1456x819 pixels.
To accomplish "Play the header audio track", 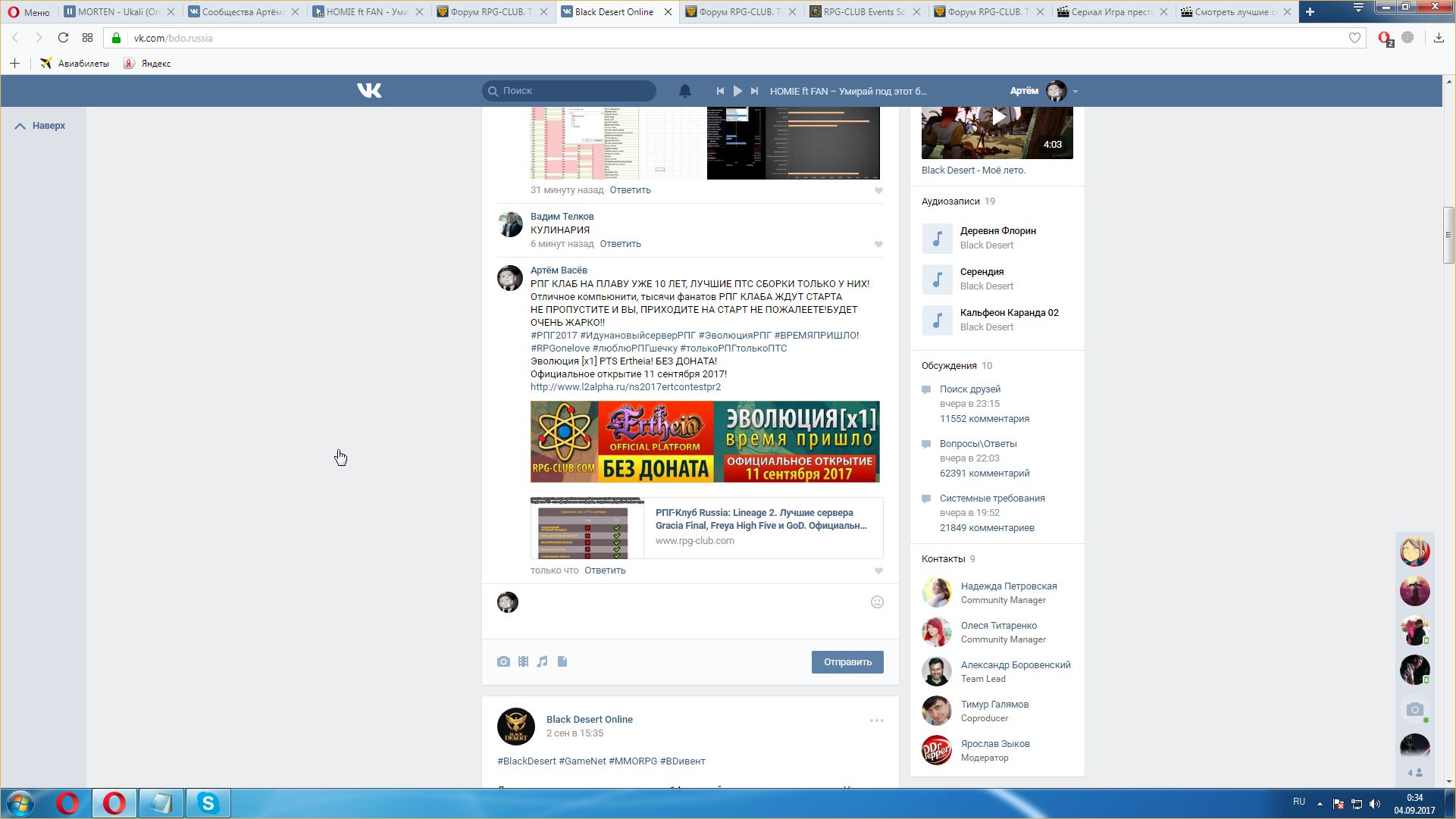I will click(737, 91).
